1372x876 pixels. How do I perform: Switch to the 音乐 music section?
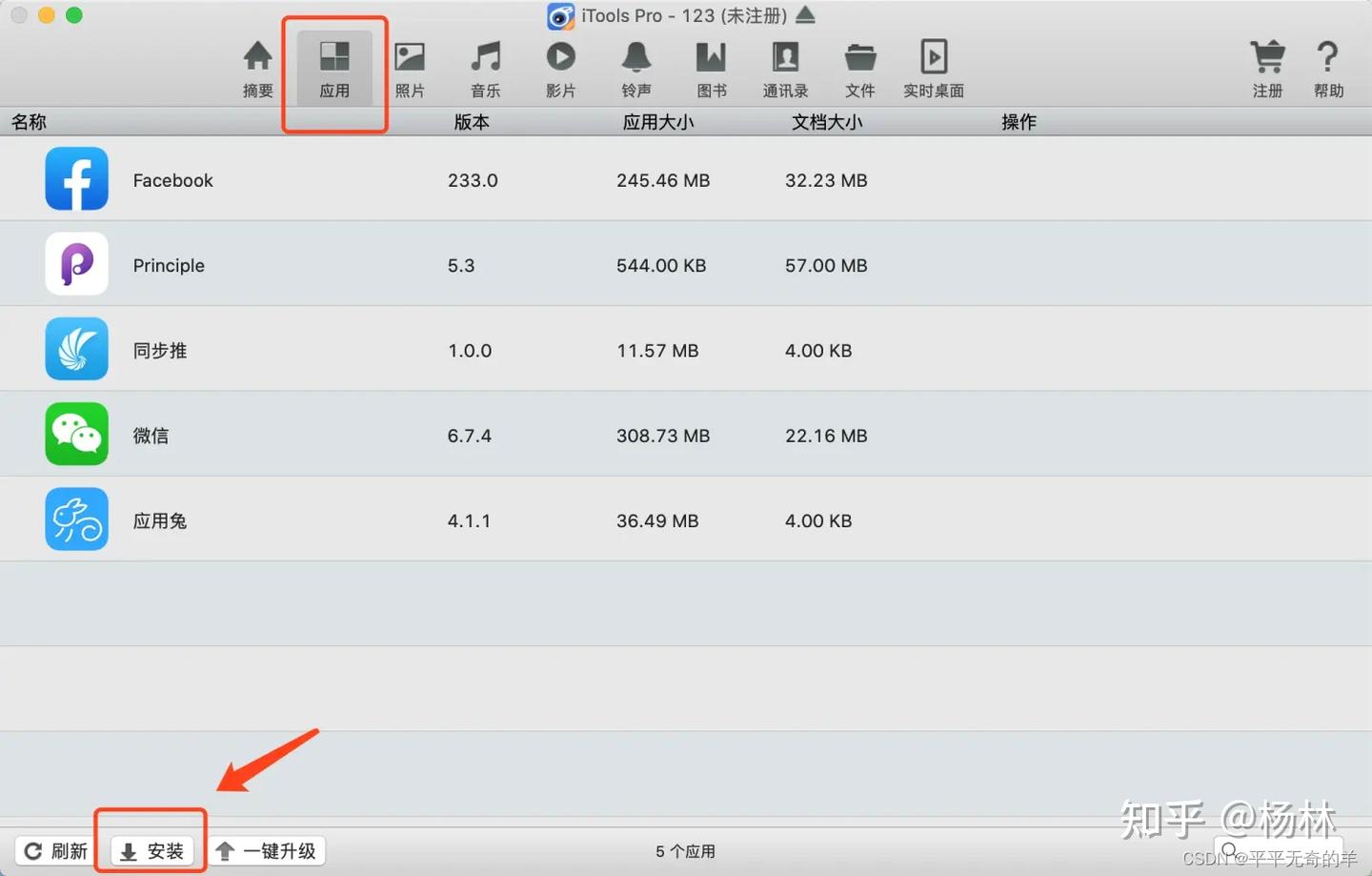[x=485, y=69]
